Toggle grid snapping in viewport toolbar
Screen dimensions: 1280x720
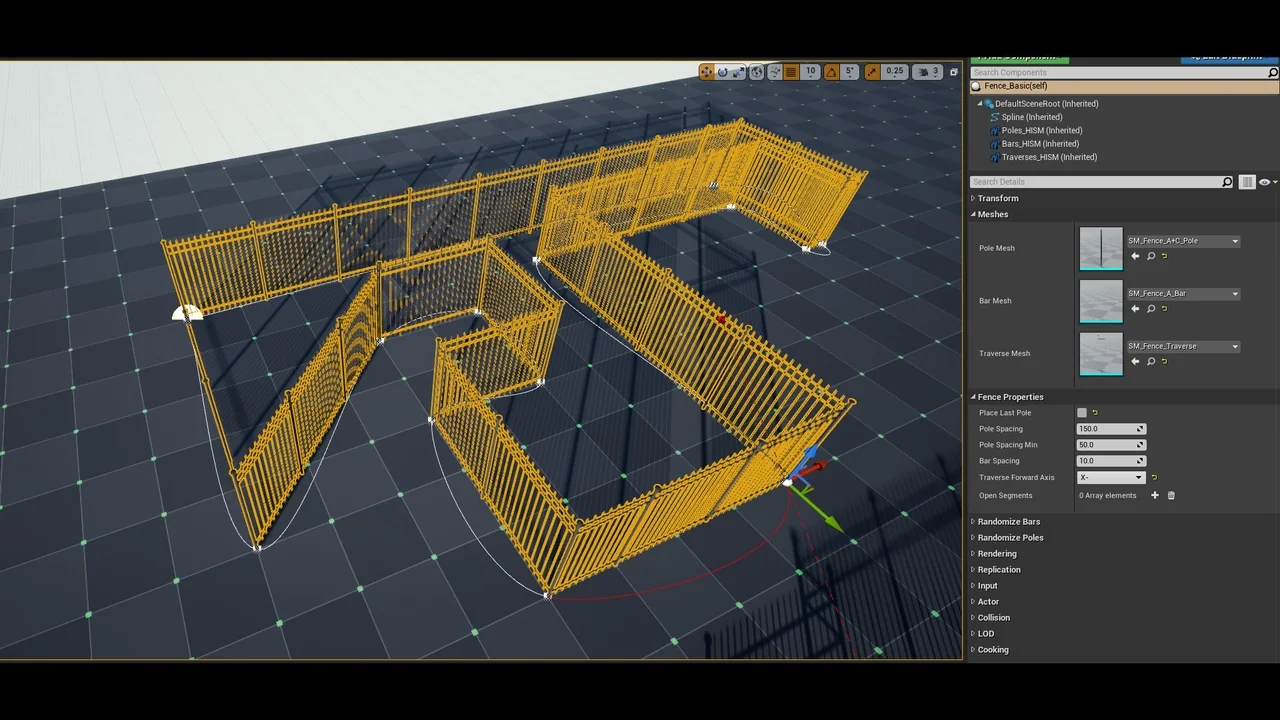click(791, 71)
